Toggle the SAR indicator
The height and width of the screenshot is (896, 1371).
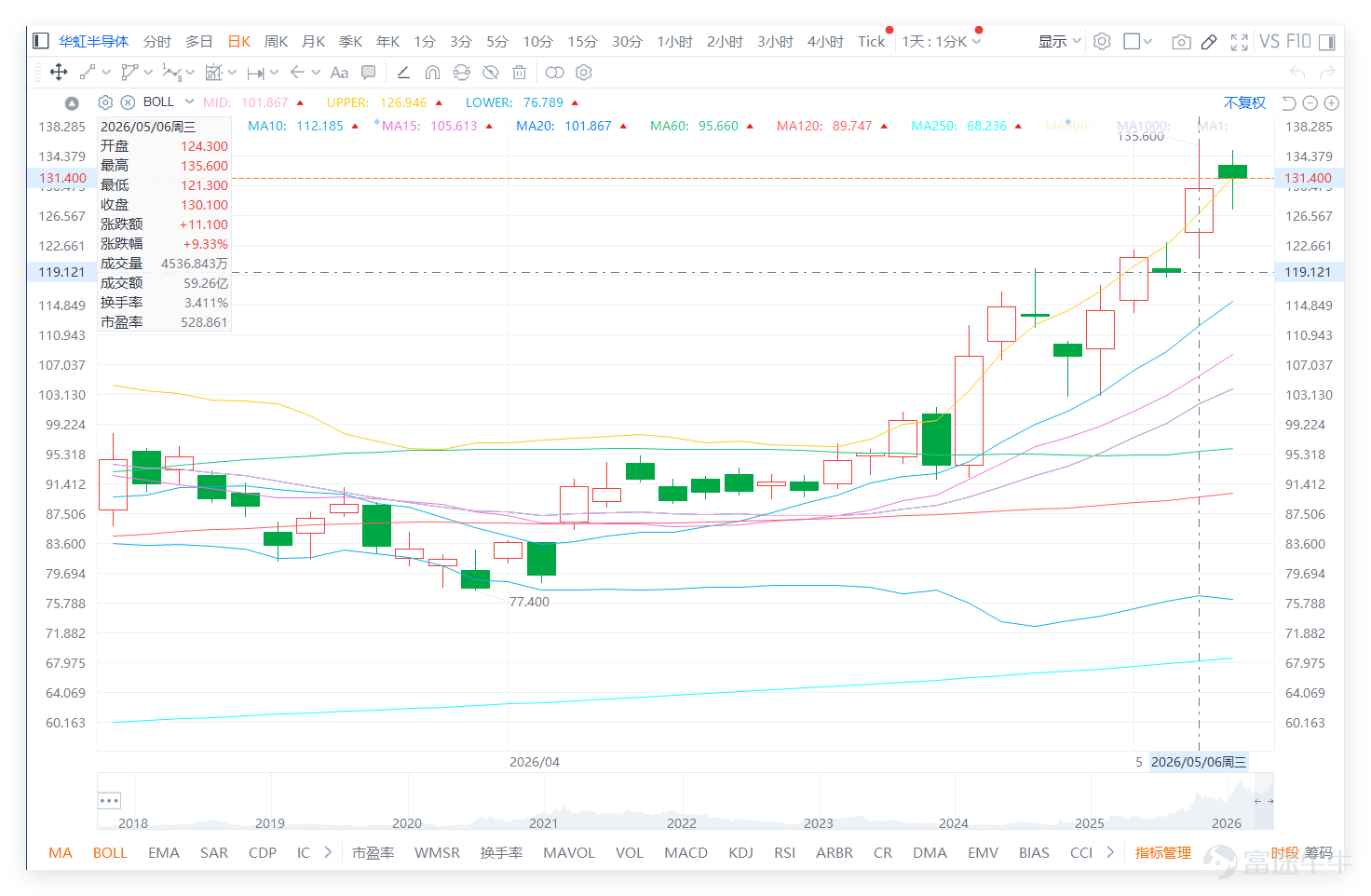[214, 852]
